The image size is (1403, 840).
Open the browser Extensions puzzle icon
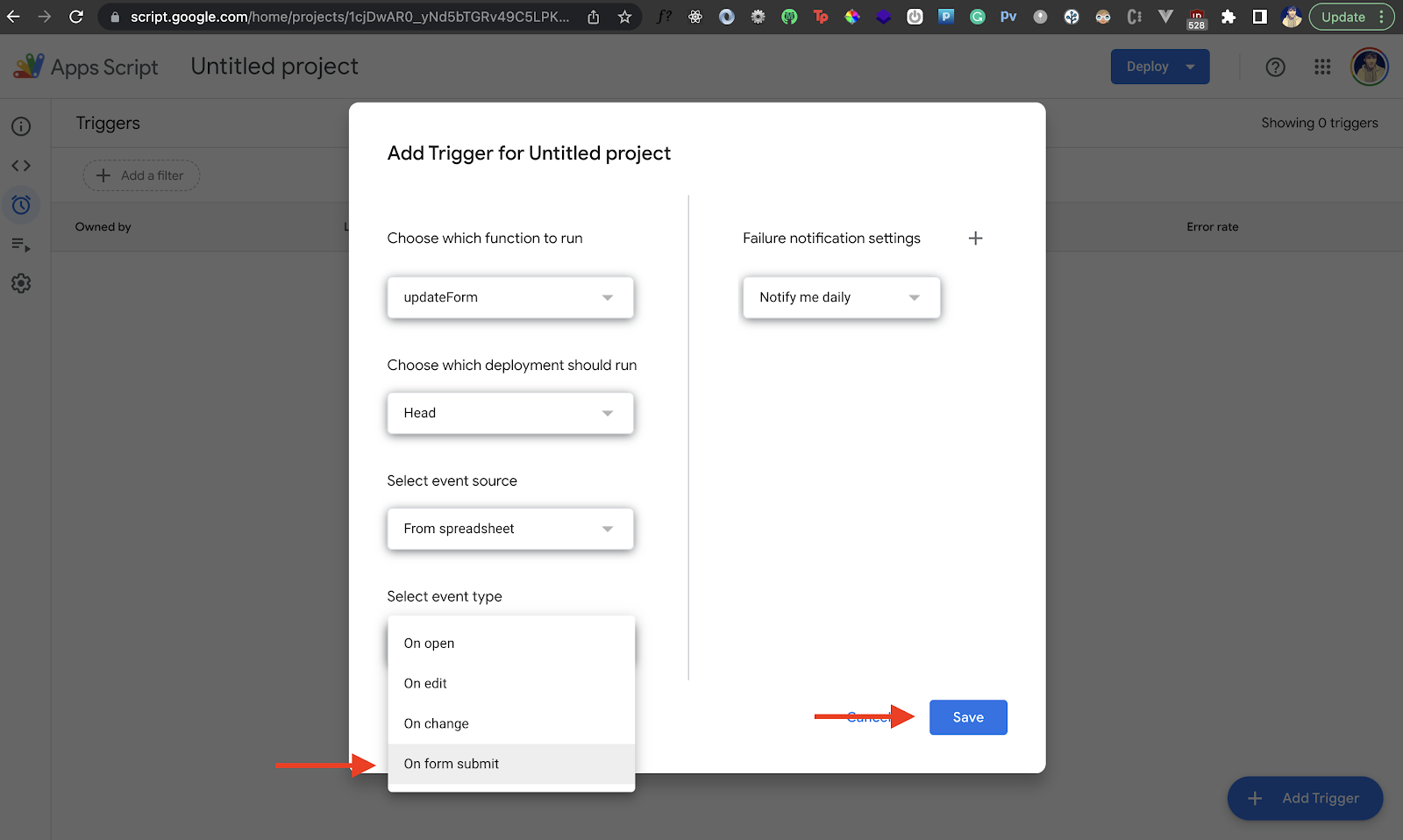pos(1229,17)
